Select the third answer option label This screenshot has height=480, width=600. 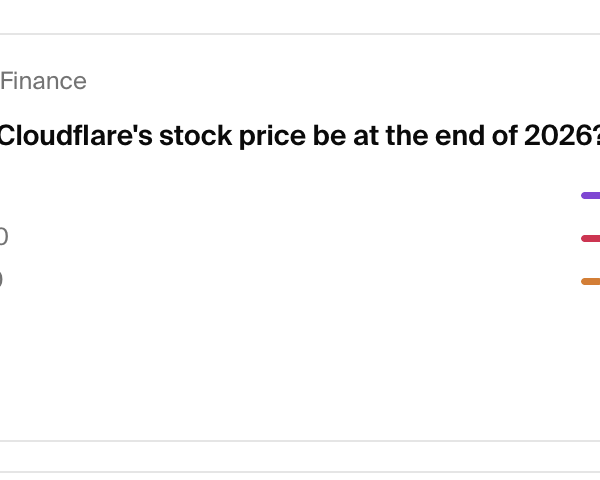[1, 280]
